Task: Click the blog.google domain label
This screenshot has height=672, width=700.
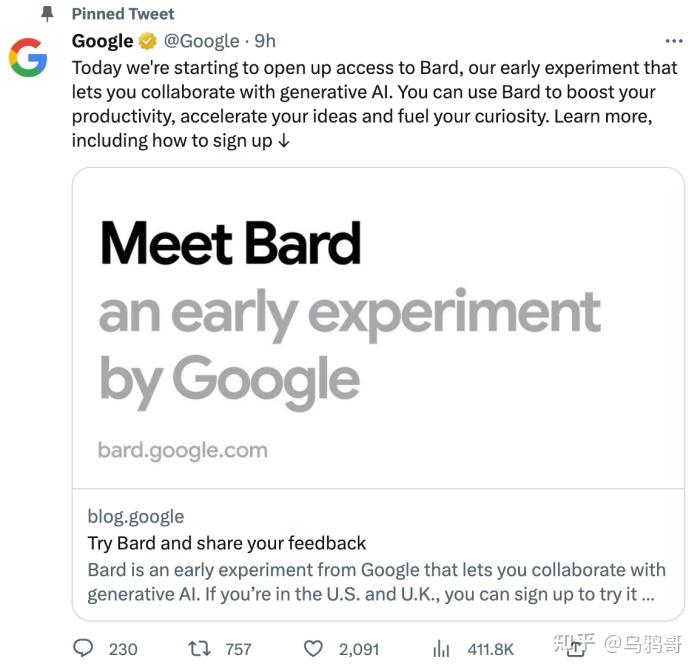Action: pyautogui.click(x=136, y=517)
